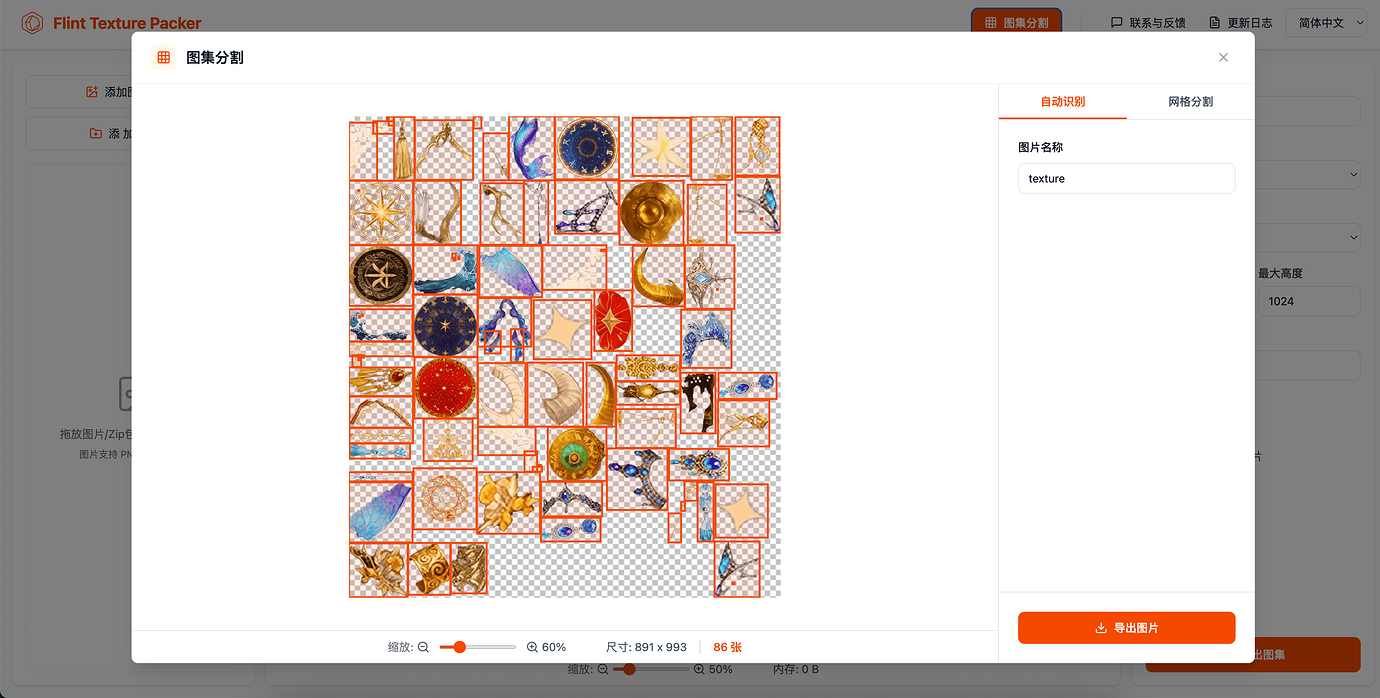This screenshot has height=698, width=1380.
Task: Click the zoom out magnifier in the dialog
Action: pos(423,647)
